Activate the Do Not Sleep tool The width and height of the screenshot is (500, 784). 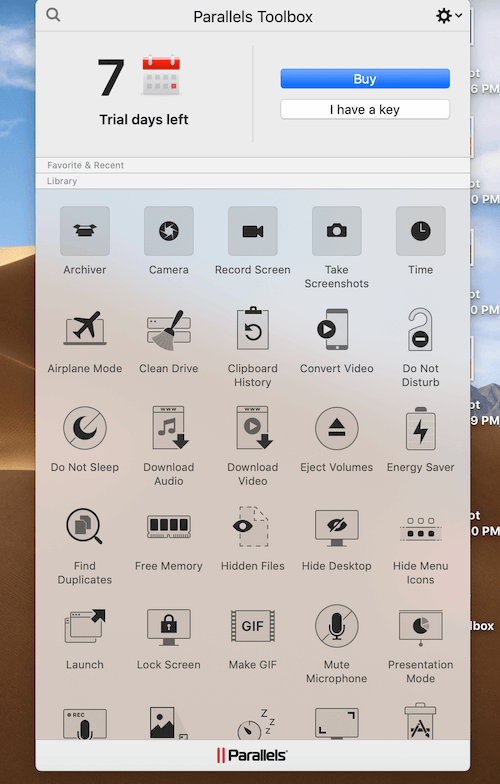pos(84,428)
